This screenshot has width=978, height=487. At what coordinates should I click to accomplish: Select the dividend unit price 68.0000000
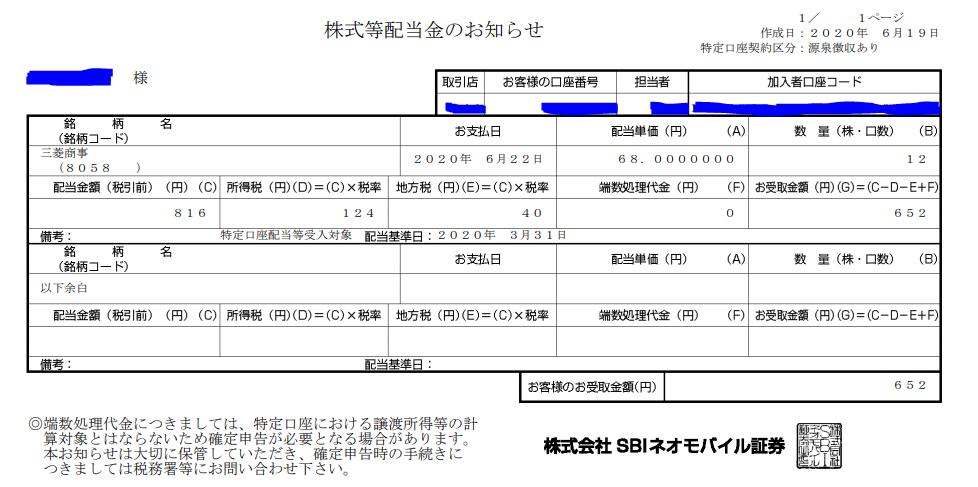click(677, 159)
